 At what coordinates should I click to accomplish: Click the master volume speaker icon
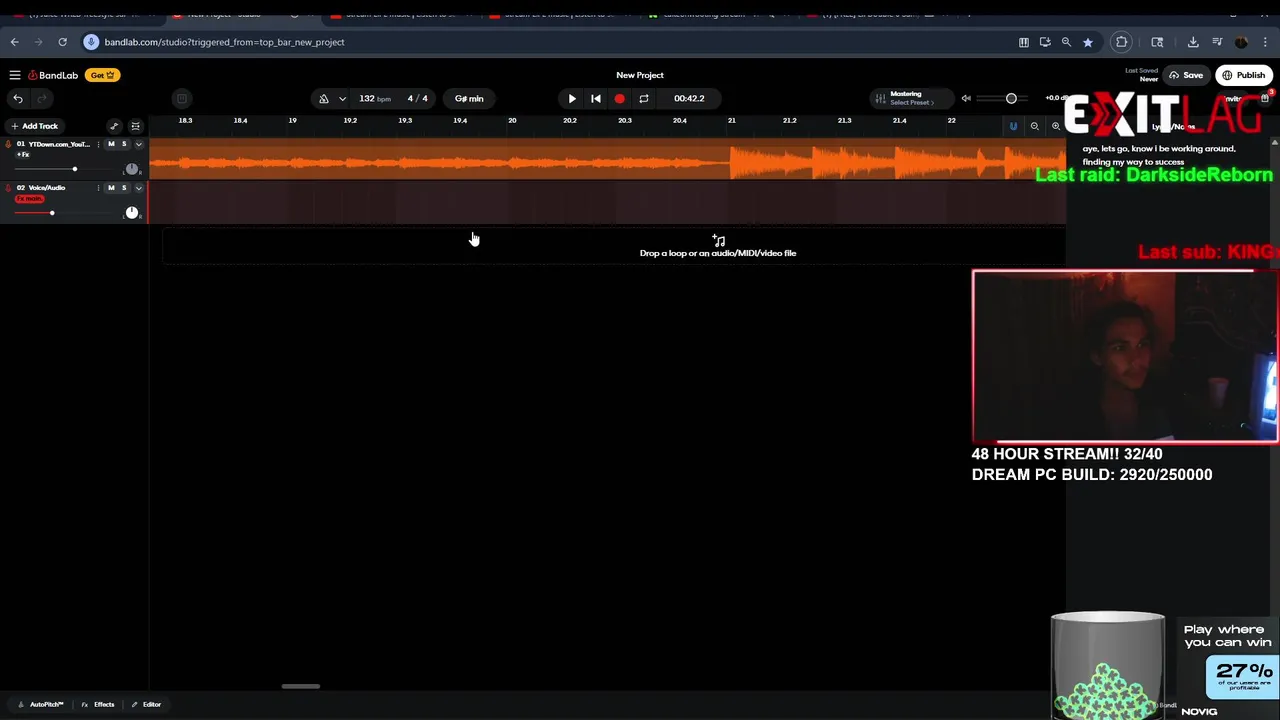click(966, 98)
